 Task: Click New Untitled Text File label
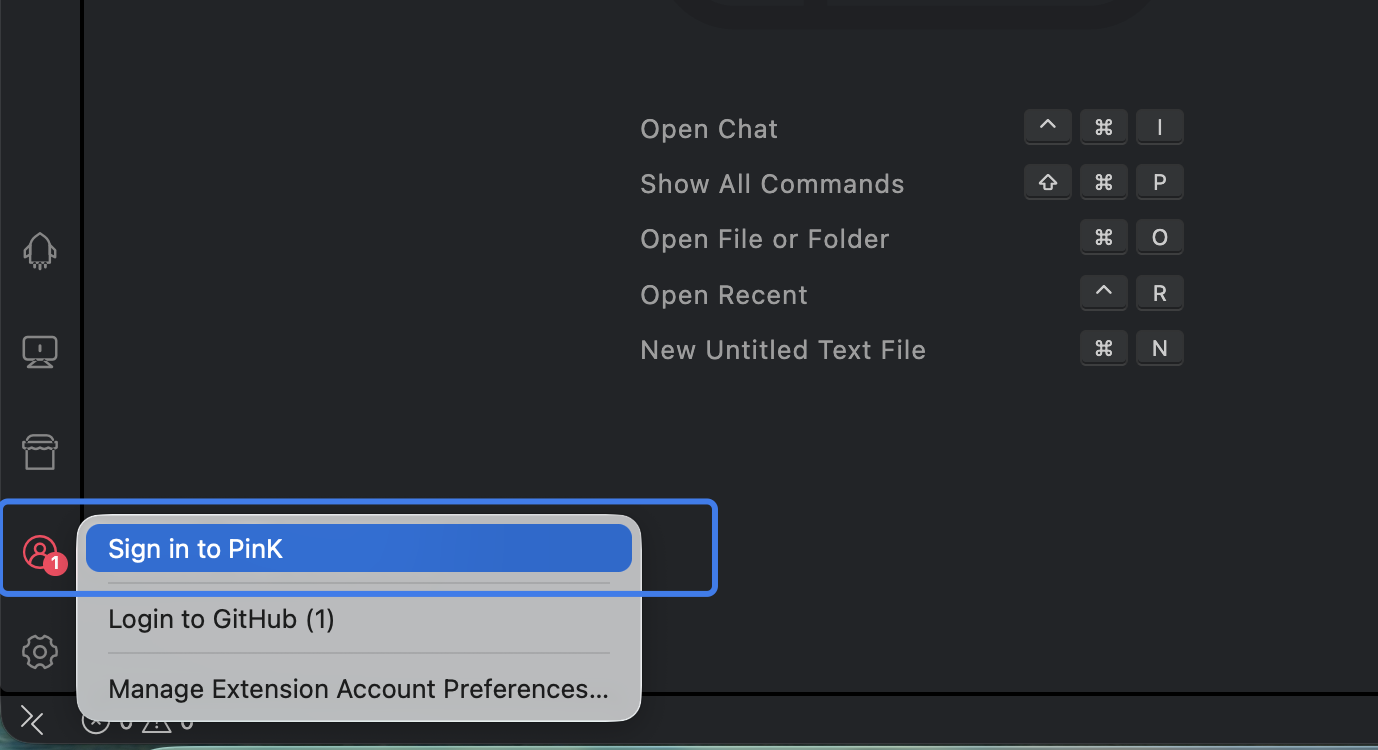[783, 350]
